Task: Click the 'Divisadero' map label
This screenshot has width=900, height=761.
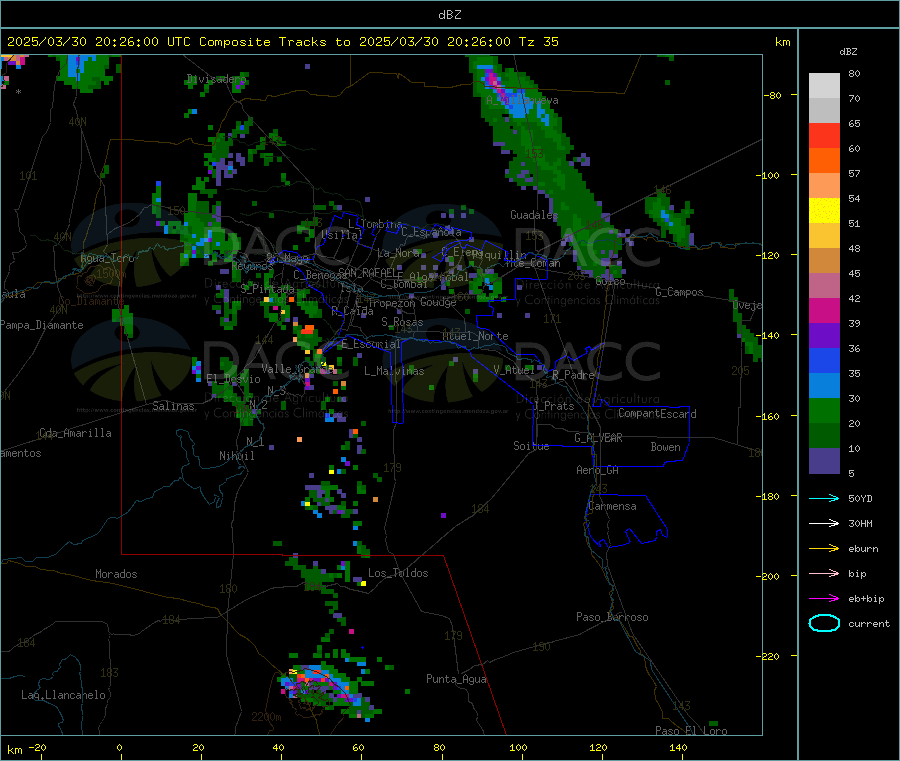Action: pos(216,79)
